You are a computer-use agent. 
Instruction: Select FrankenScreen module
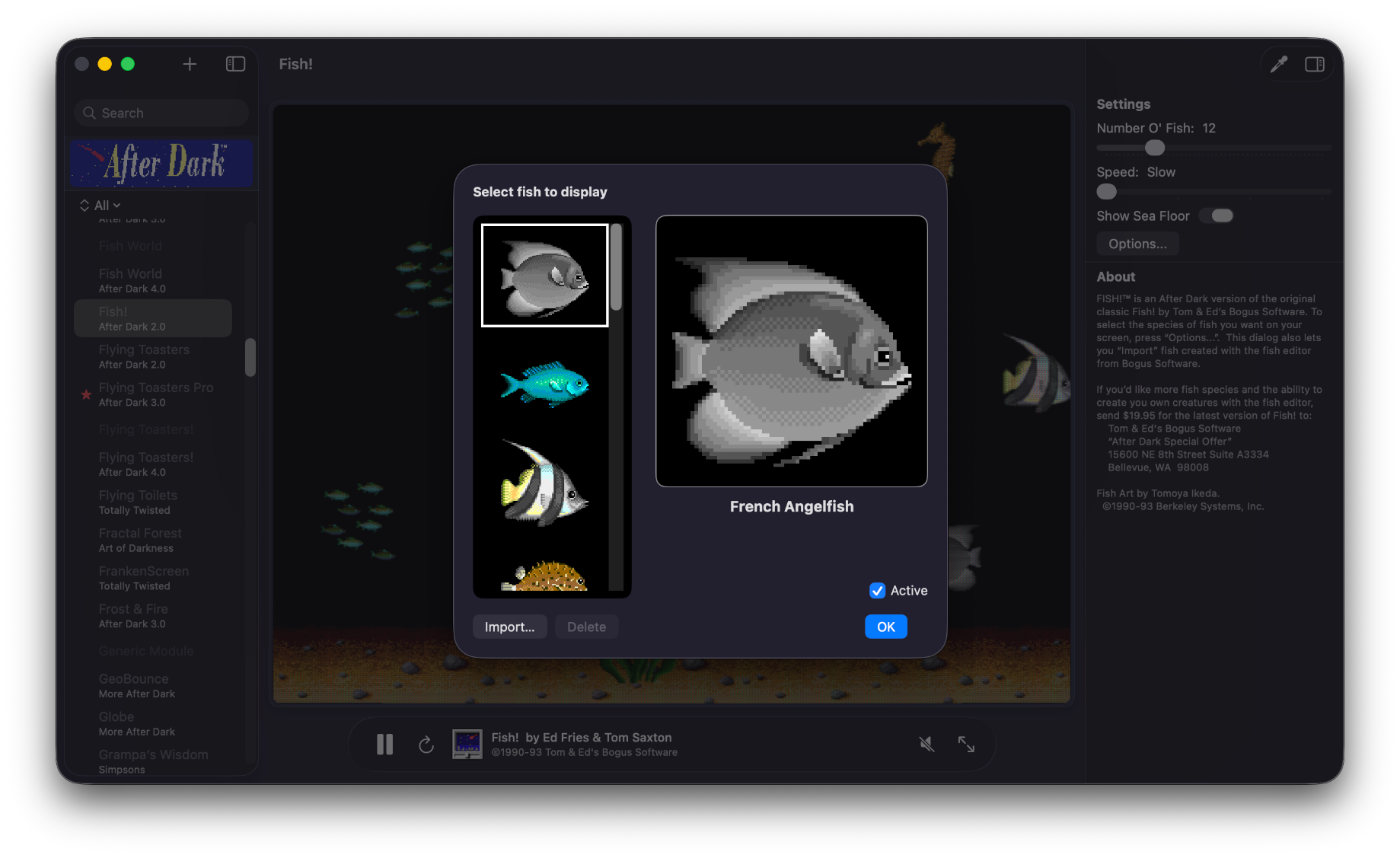click(x=152, y=578)
